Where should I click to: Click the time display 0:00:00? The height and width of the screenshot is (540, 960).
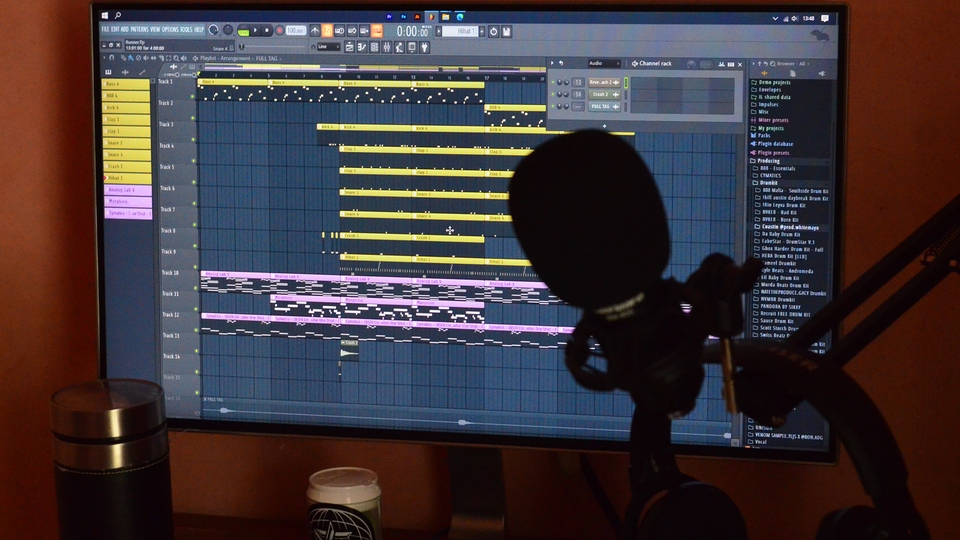414,31
